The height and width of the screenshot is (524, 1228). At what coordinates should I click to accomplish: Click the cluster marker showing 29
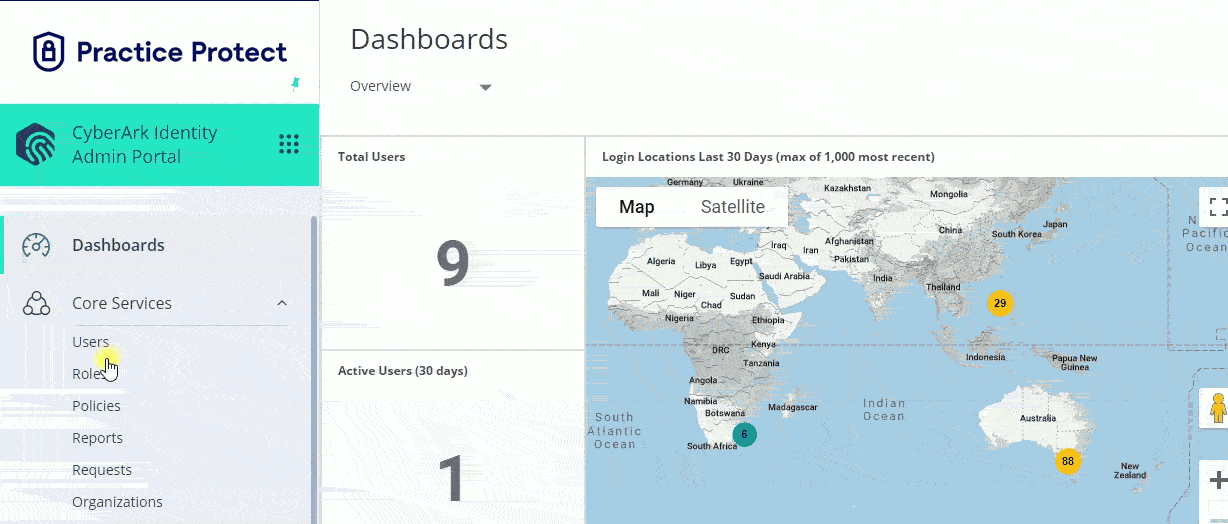click(999, 303)
